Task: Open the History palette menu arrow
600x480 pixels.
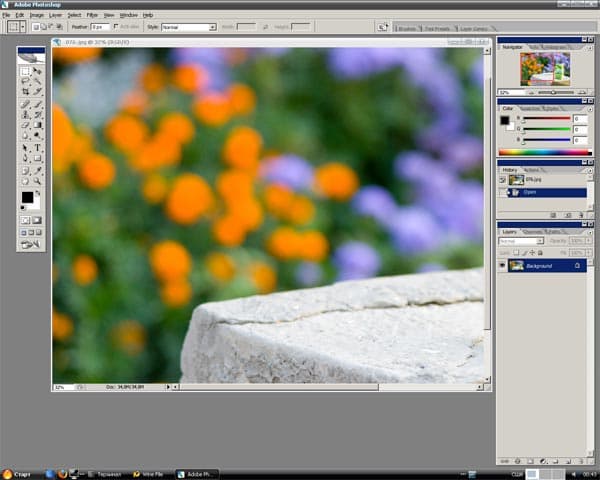Action: click(x=590, y=170)
